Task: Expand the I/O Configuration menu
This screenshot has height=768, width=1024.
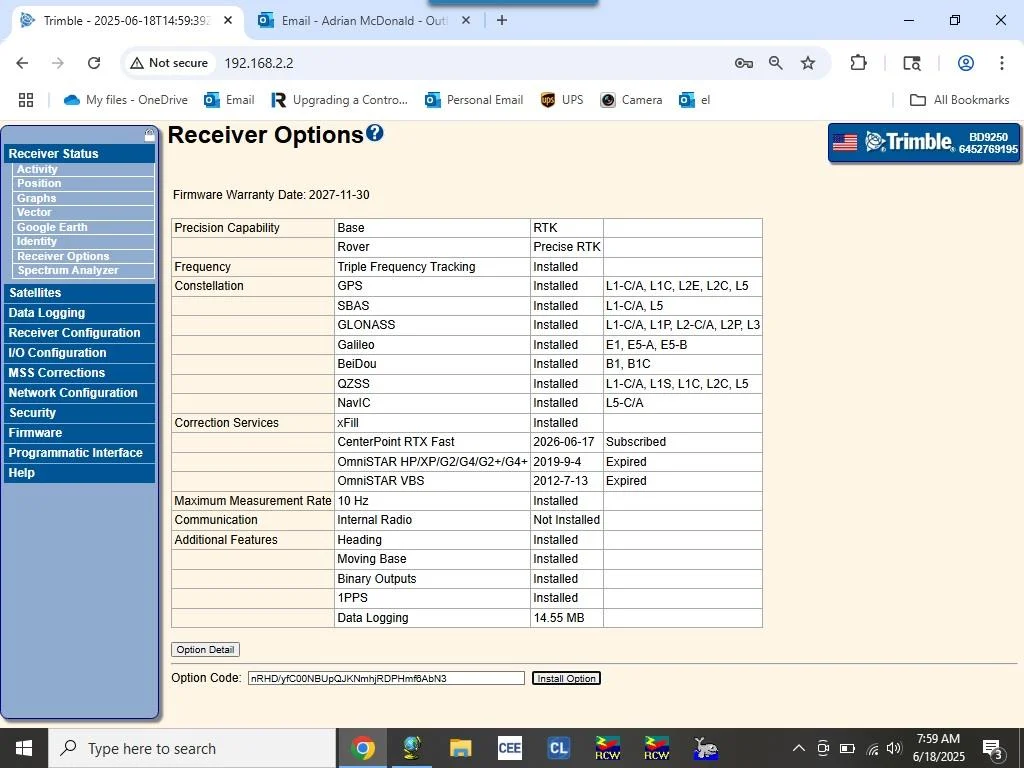Action: 79,353
